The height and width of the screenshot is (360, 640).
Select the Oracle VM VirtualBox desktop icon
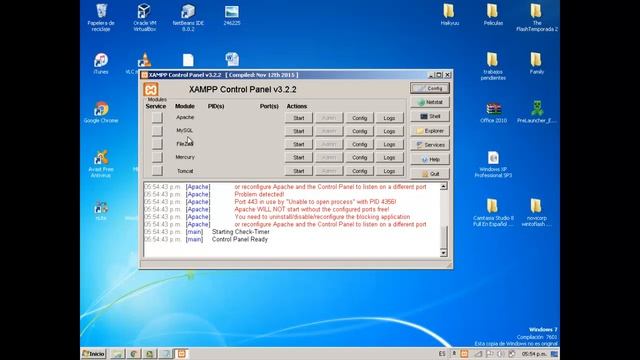coord(144,17)
